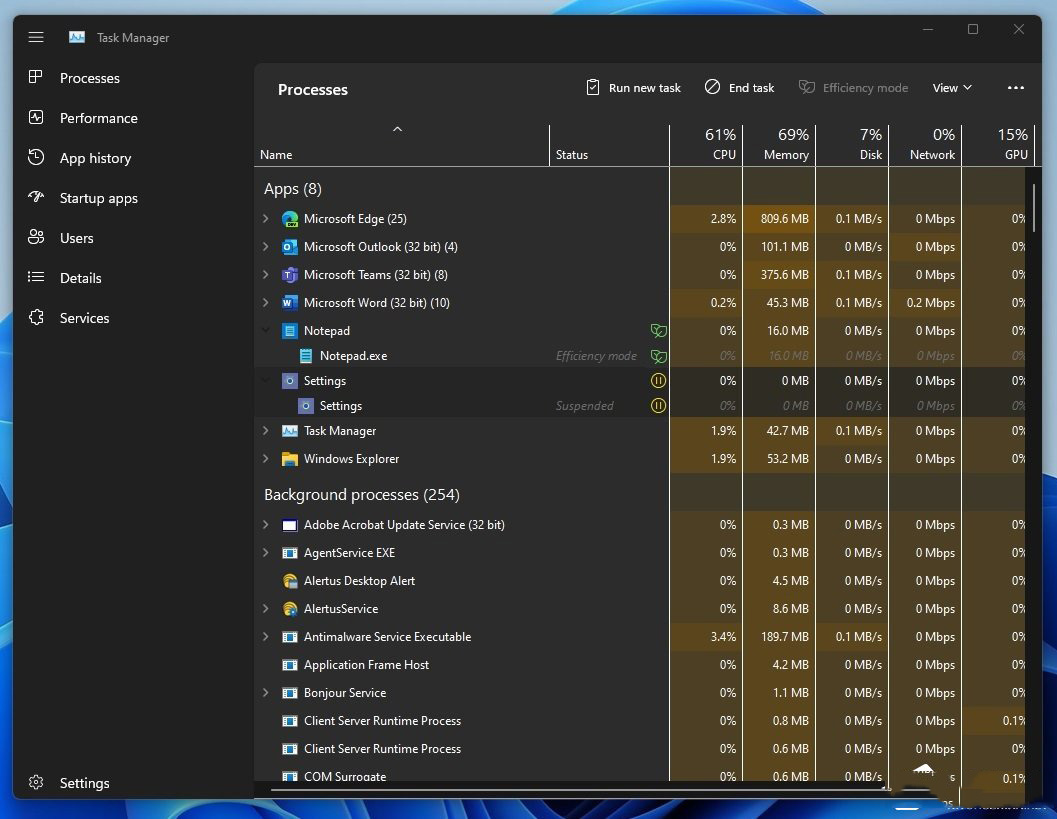Viewport: 1057px width, 819px height.
Task: Expand the Windows Explorer process group
Action: pos(266,458)
